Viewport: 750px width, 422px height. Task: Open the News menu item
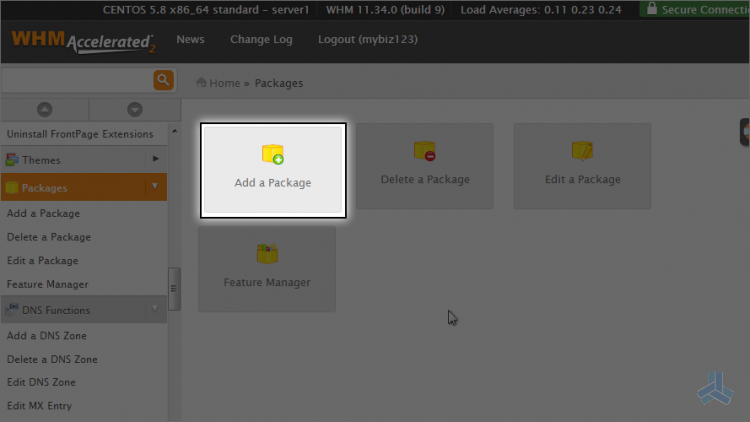[190, 39]
